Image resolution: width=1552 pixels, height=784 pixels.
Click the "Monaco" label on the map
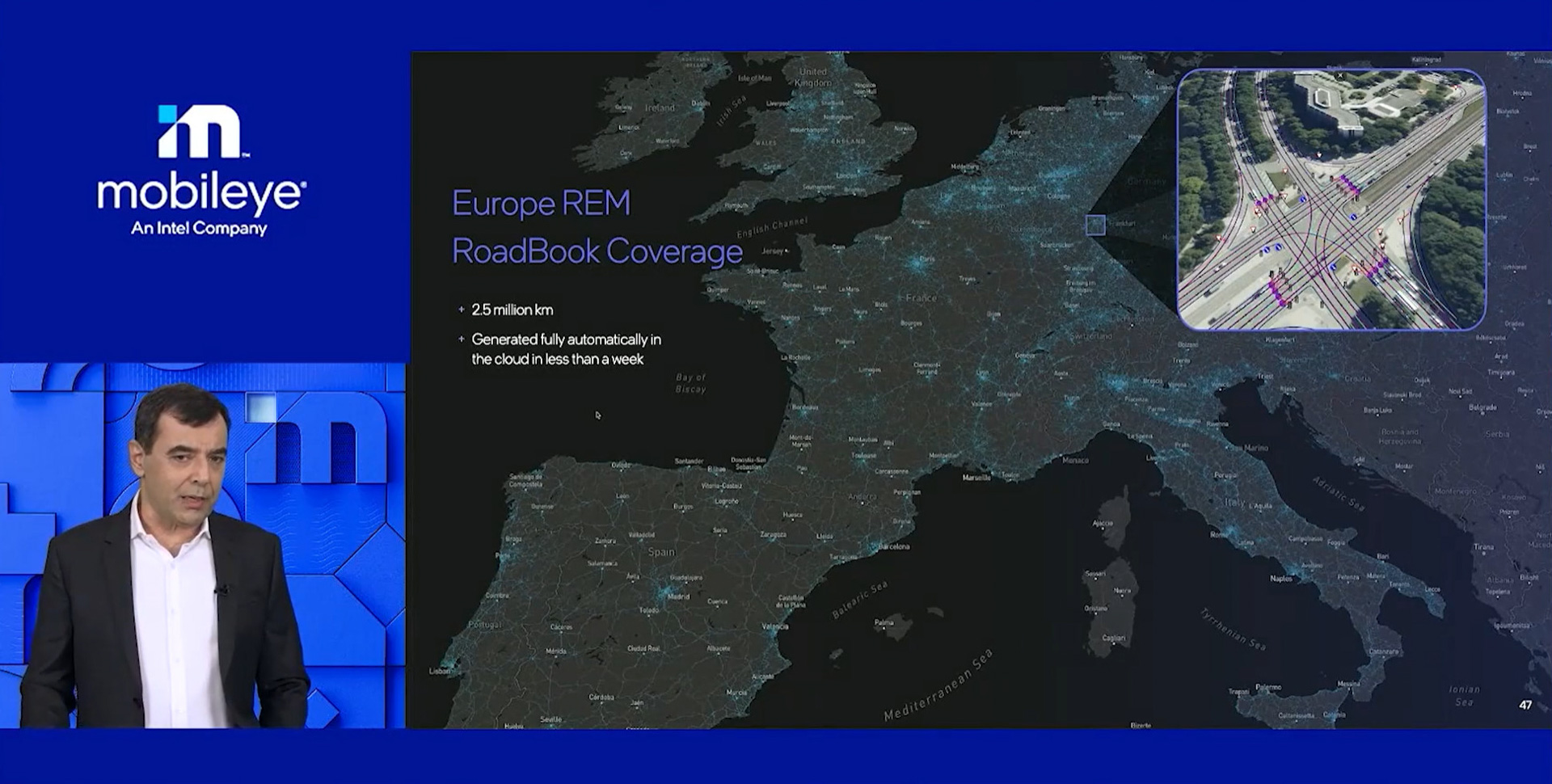(1075, 460)
